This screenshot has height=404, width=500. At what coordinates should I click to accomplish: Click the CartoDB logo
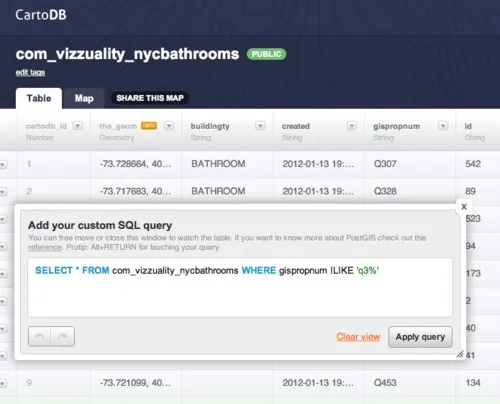click(x=41, y=15)
